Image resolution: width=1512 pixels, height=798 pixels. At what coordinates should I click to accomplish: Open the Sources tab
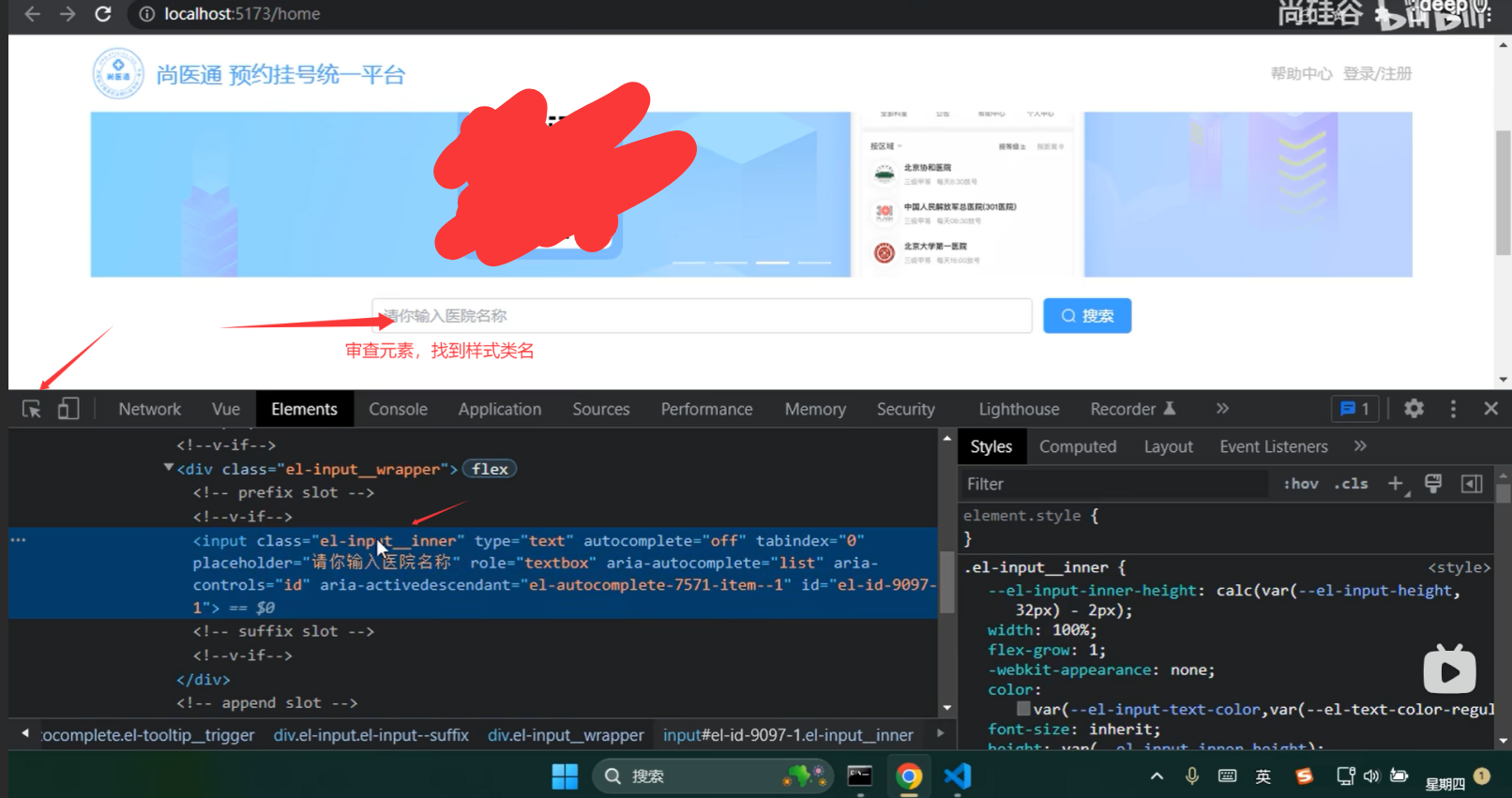pyautogui.click(x=601, y=409)
